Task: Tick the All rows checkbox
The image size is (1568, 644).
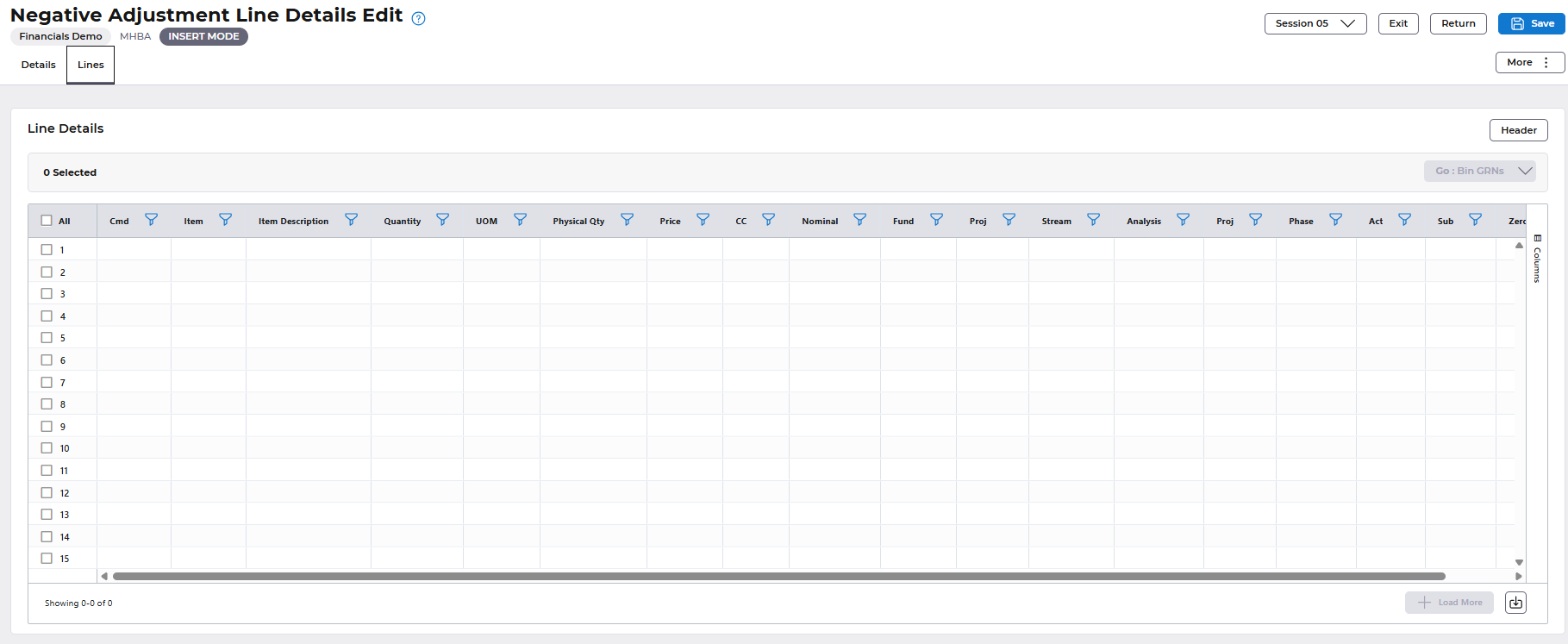Action: (47, 221)
